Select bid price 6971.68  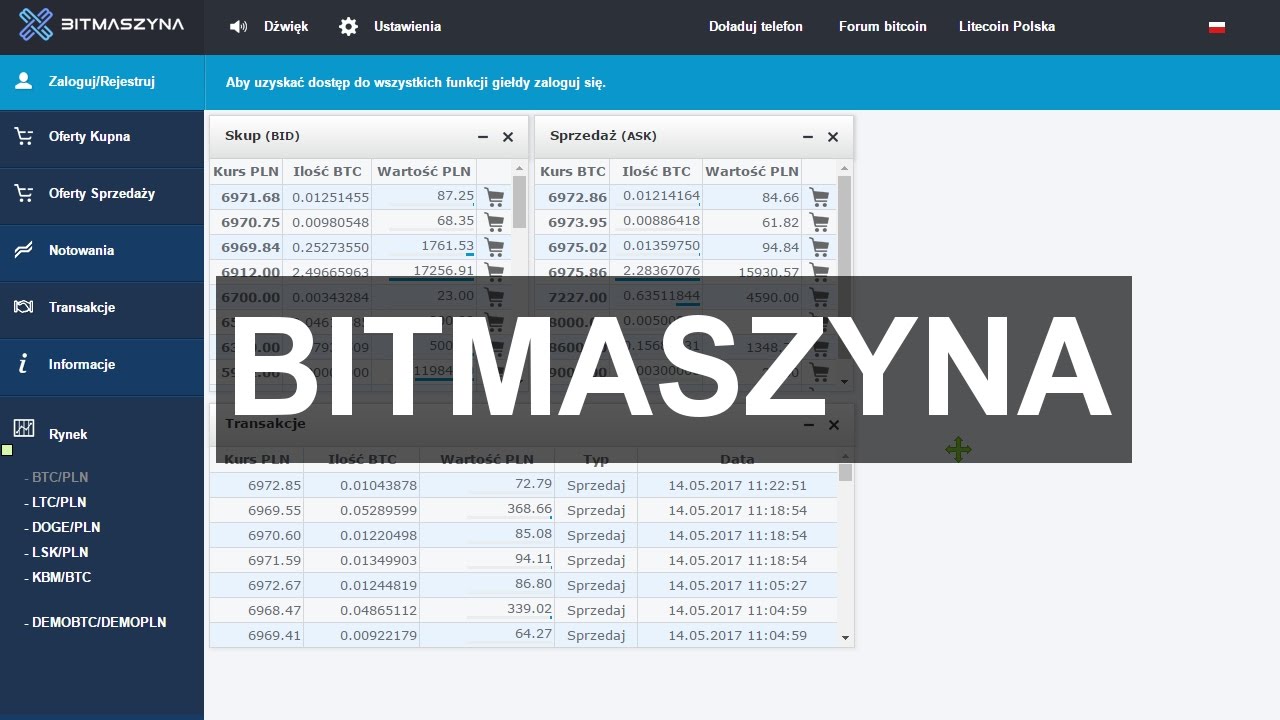[x=250, y=197]
